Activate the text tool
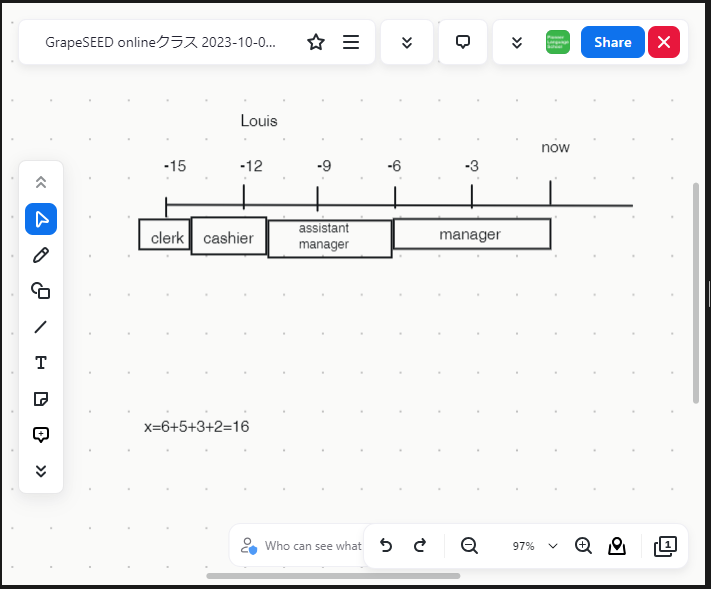The height and width of the screenshot is (589, 711). click(41, 363)
